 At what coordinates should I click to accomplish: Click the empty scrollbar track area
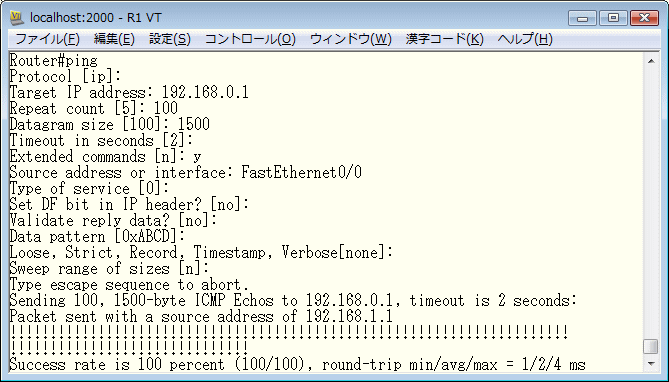tap(651, 204)
